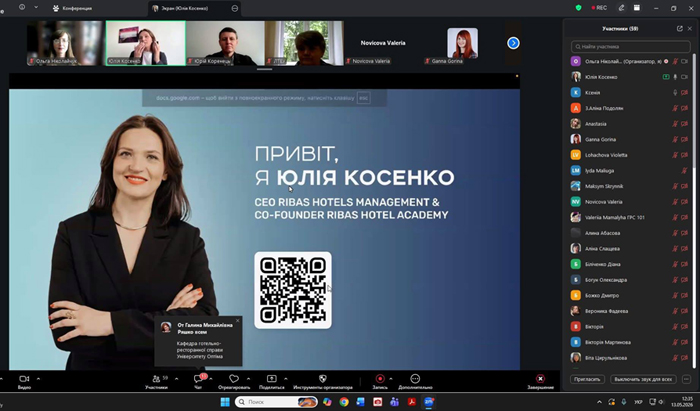Click the Завершение end meeting button
Image resolution: width=700 pixels, height=411 pixels.
click(x=540, y=382)
